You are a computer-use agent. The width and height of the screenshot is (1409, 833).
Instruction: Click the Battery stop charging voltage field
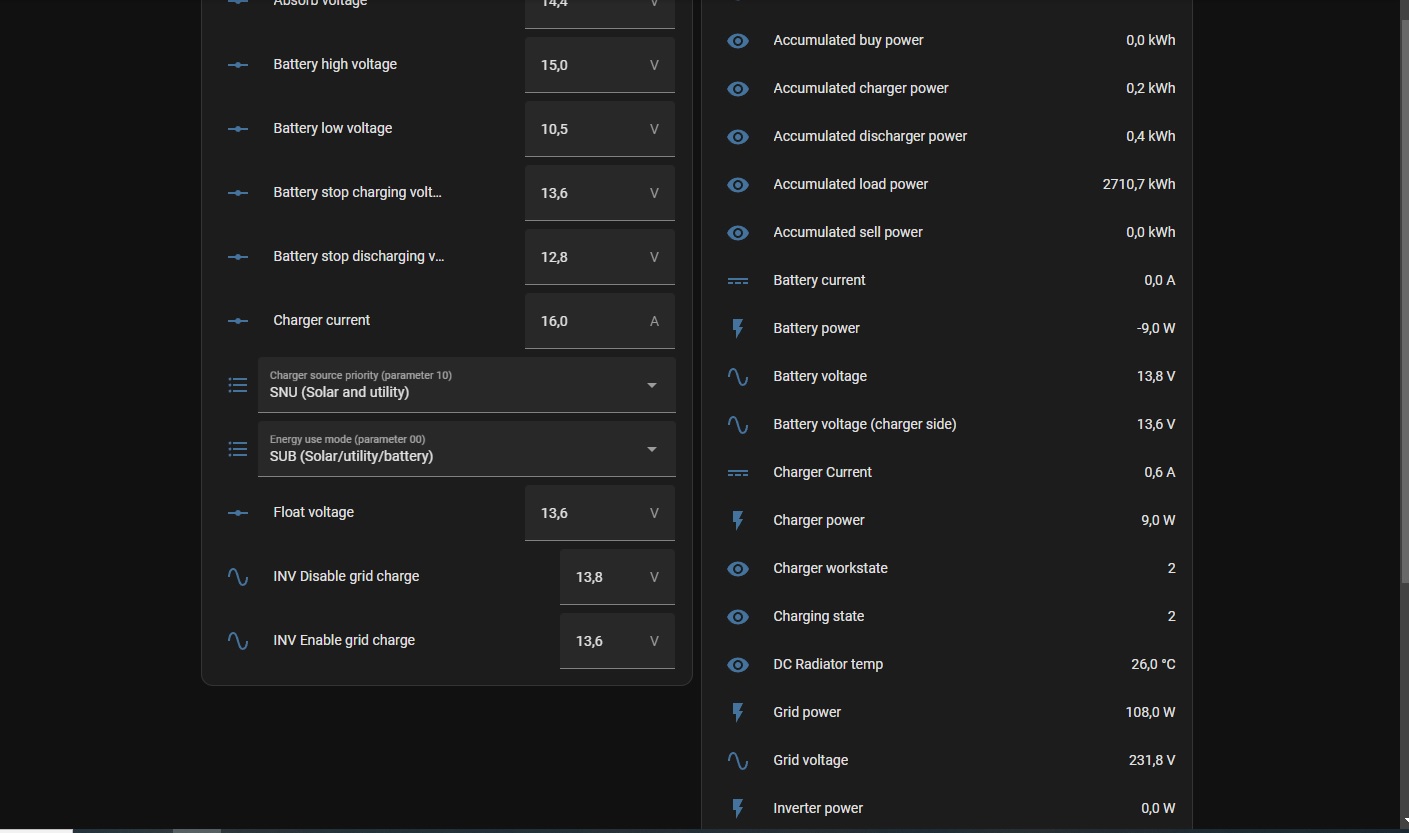click(588, 193)
